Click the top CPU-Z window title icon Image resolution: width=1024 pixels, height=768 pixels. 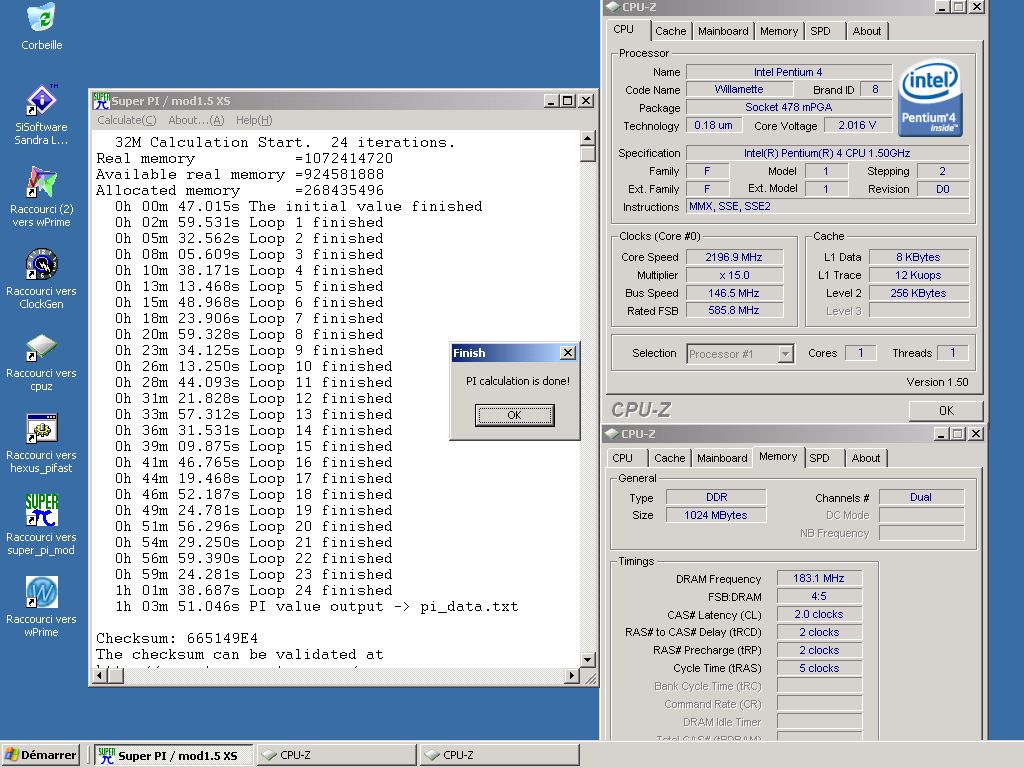point(613,7)
